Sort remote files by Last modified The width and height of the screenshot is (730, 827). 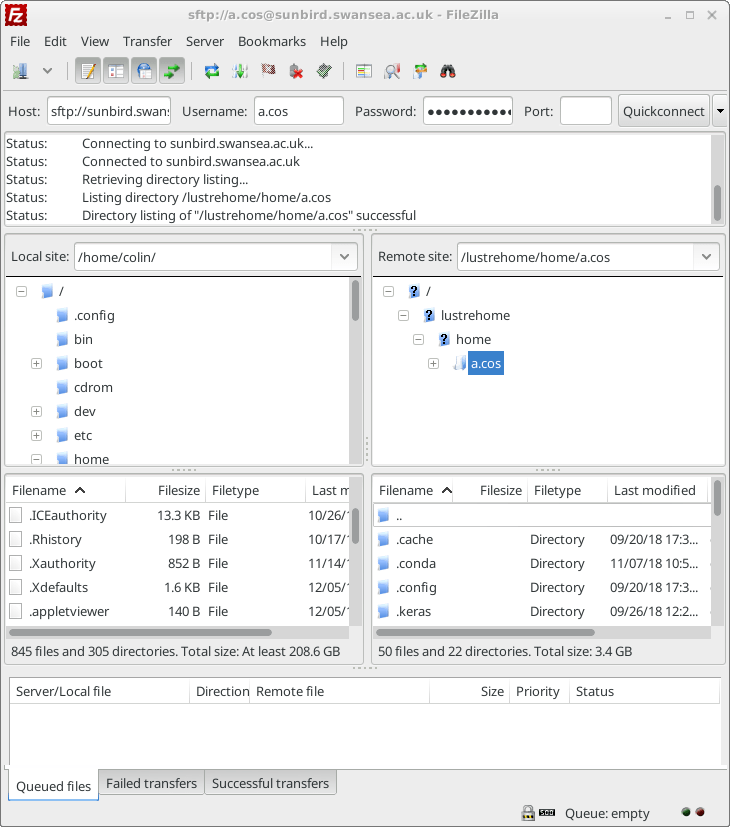click(658, 491)
